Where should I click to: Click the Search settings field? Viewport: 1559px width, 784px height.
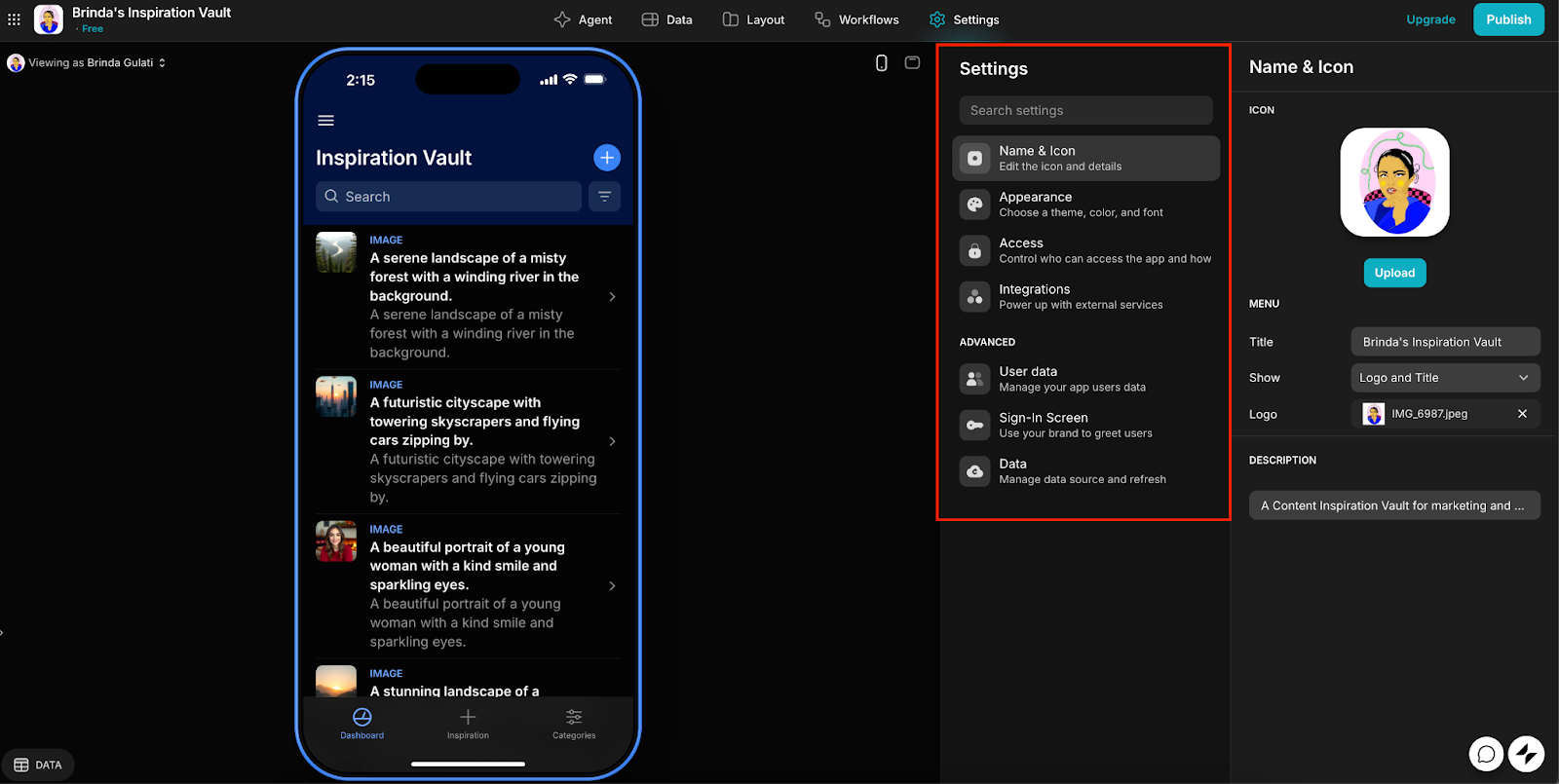click(x=1085, y=111)
